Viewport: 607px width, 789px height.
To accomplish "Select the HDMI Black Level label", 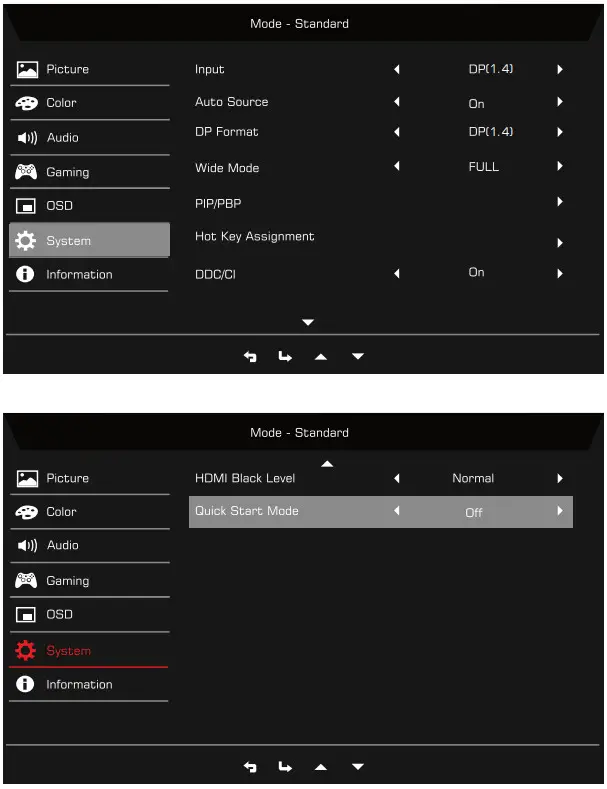I will [x=245, y=479].
